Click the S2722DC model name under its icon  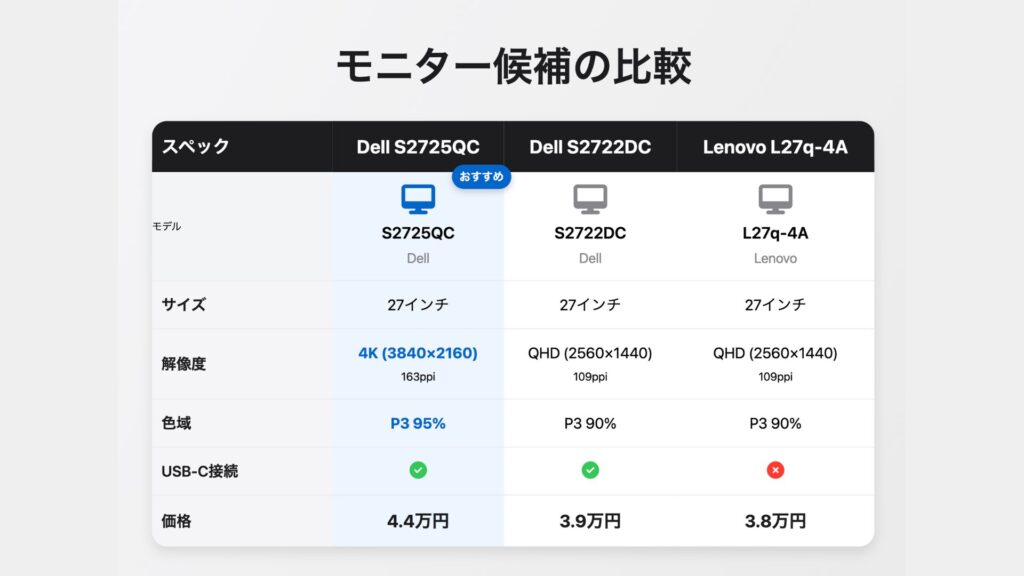click(590, 233)
